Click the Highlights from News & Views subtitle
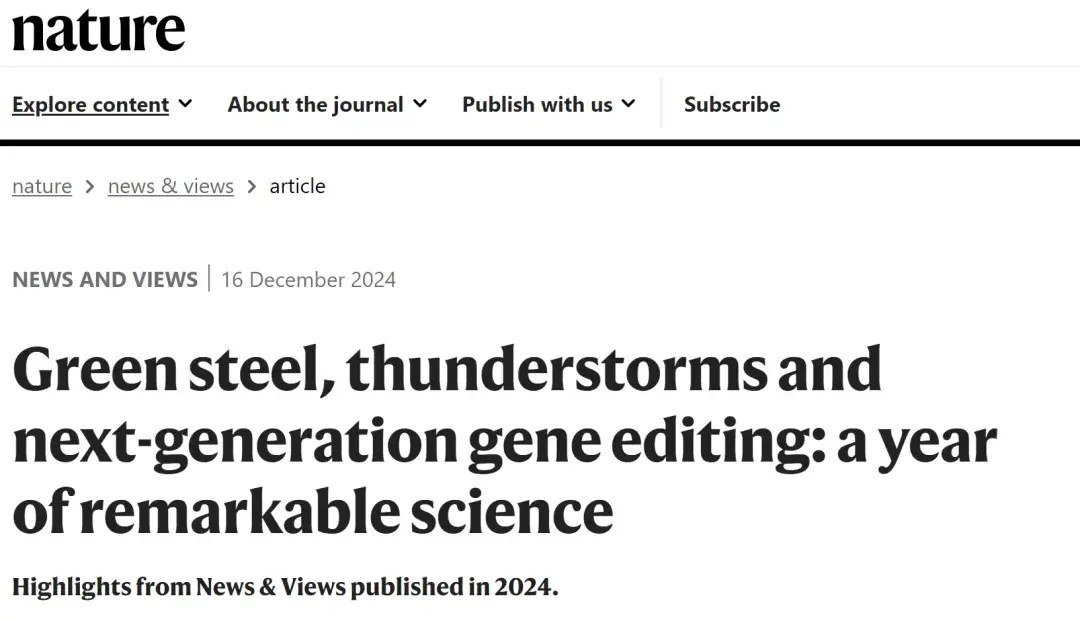The height and width of the screenshot is (621, 1080). 285,587
